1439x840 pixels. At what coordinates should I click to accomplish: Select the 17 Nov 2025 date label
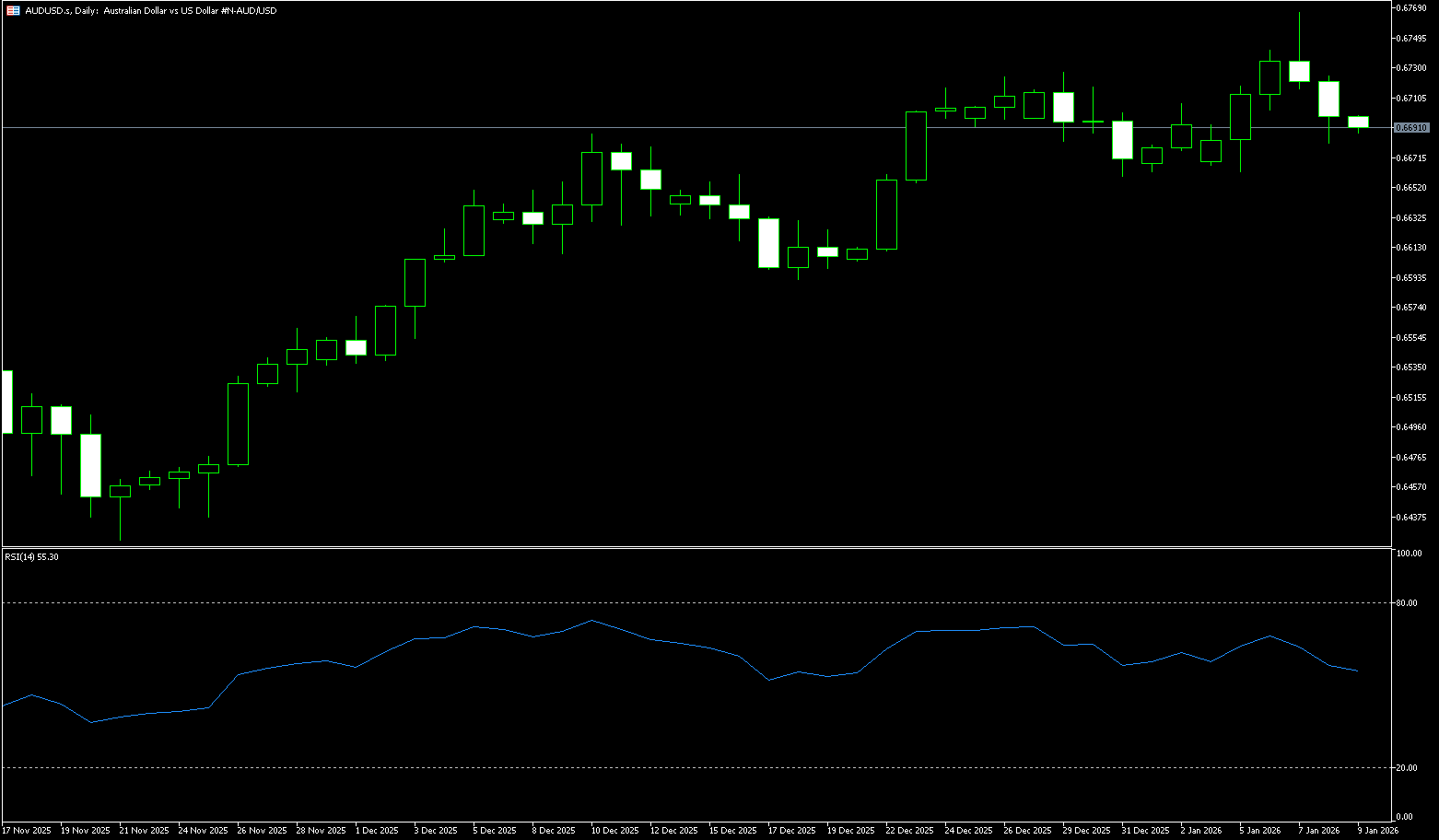coord(27,831)
